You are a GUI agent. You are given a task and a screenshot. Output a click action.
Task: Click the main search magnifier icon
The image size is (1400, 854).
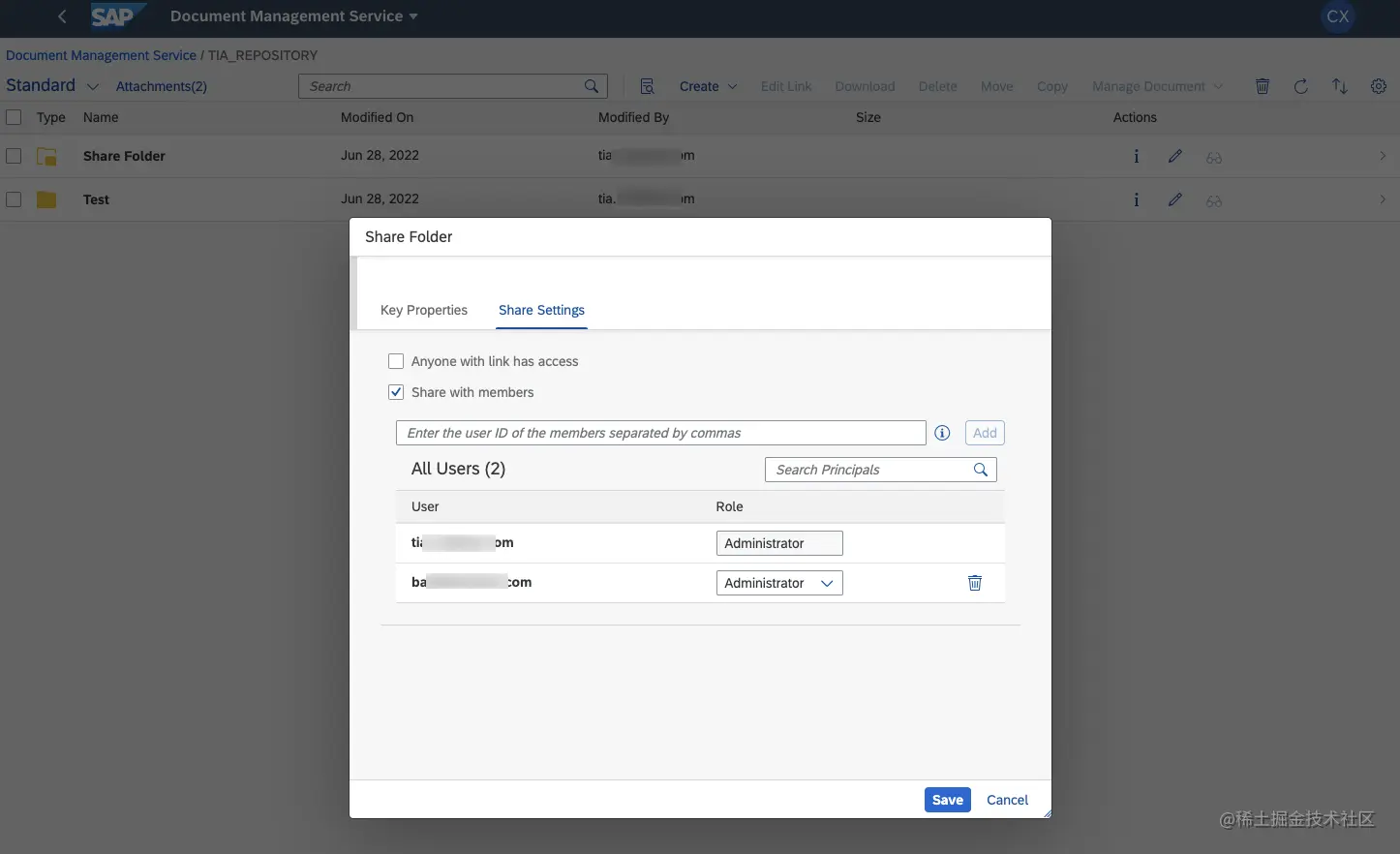pos(592,86)
